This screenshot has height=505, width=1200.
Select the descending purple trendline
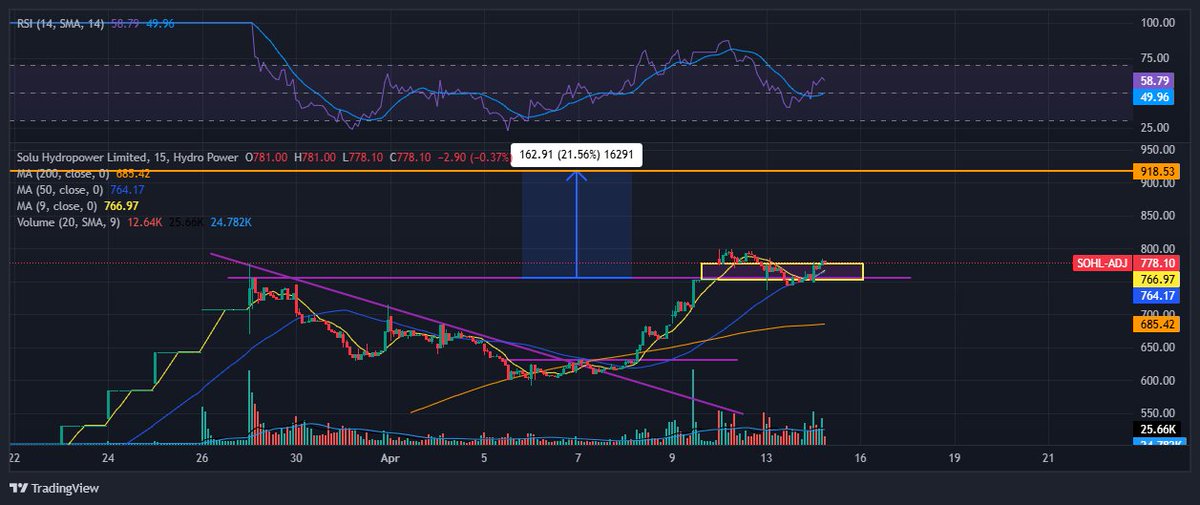tap(475, 332)
